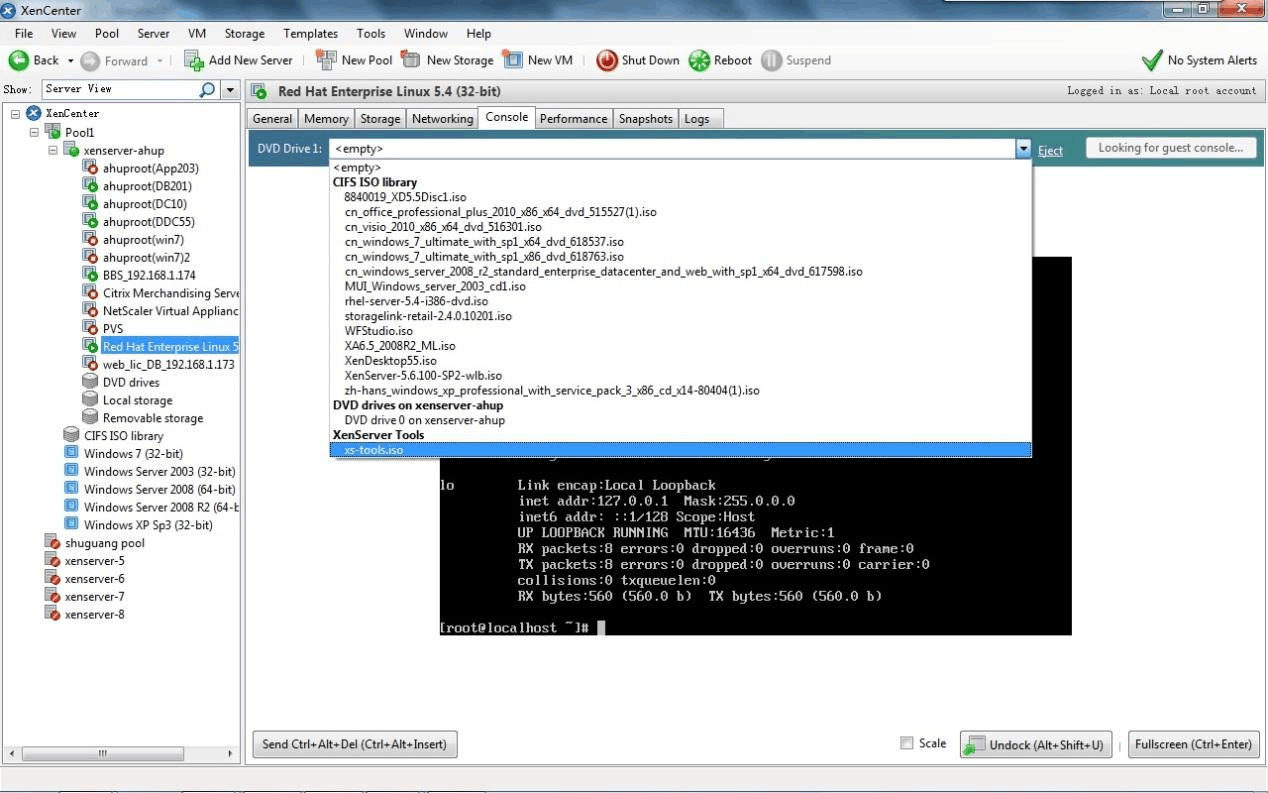
Task: Select the DVD drives storage icon
Action: 90,382
